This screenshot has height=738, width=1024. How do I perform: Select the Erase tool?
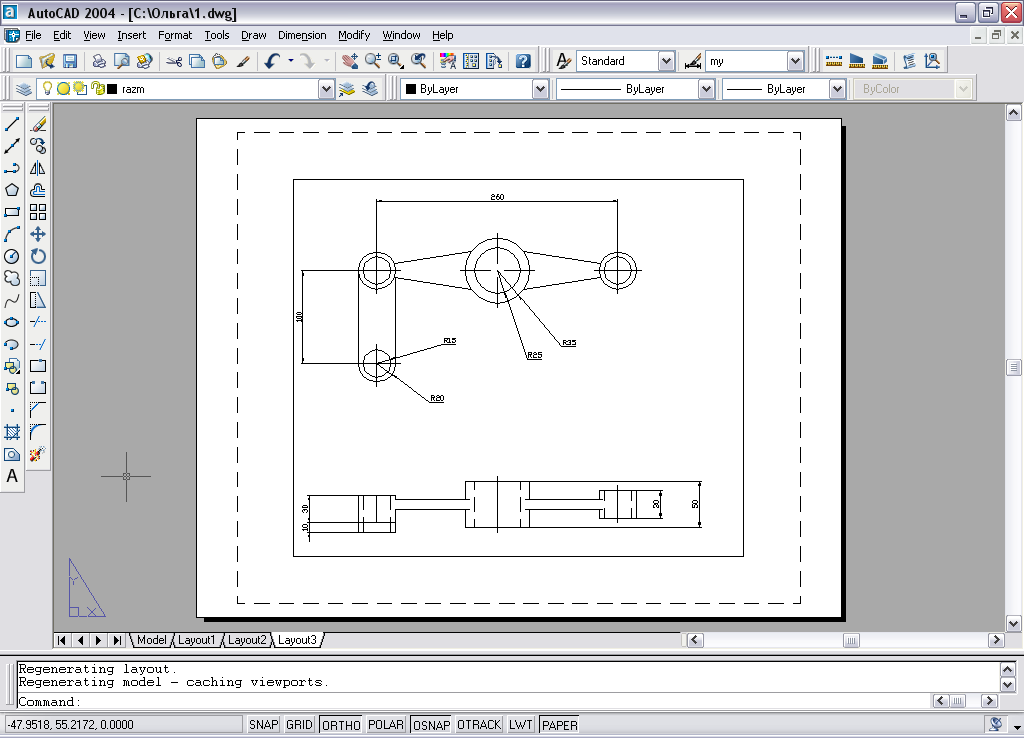click(x=38, y=124)
